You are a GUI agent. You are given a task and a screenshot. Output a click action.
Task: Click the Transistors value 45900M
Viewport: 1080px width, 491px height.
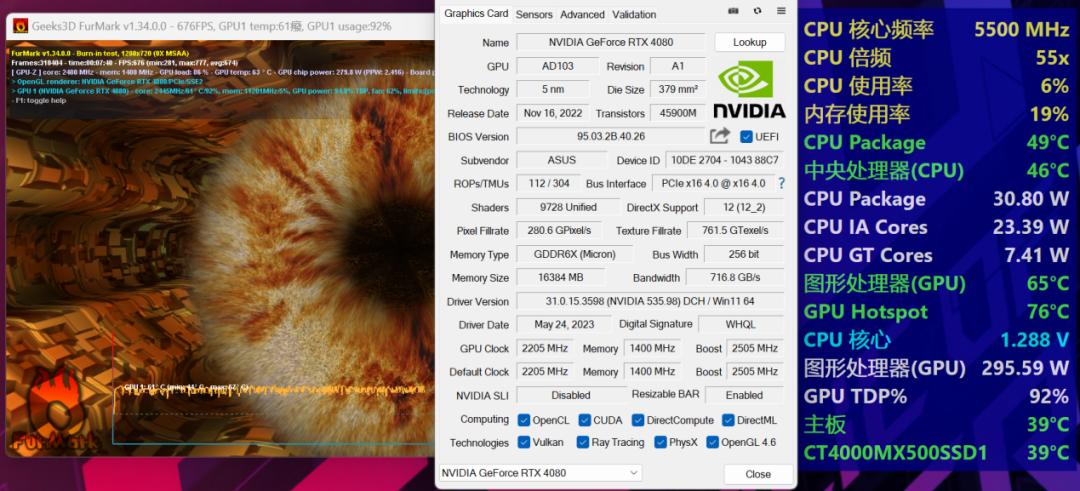click(677, 113)
